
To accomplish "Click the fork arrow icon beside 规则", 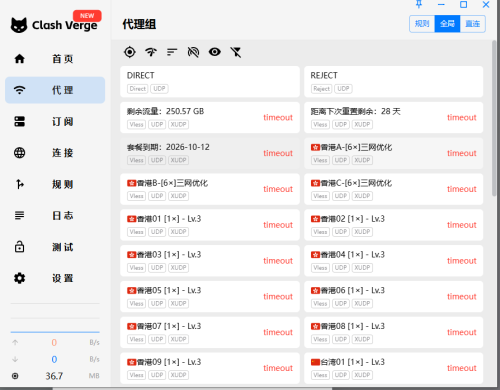I will click(x=19, y=184).
